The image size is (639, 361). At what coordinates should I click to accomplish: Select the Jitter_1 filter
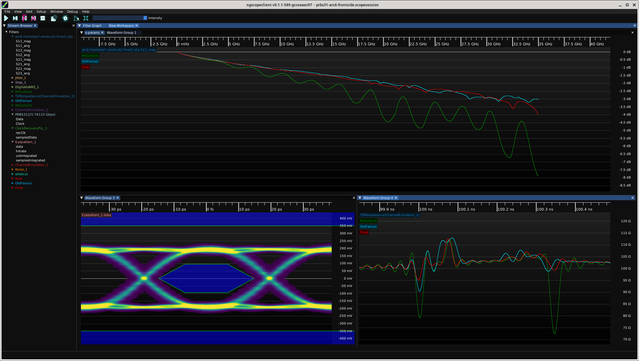pos(20,78)
